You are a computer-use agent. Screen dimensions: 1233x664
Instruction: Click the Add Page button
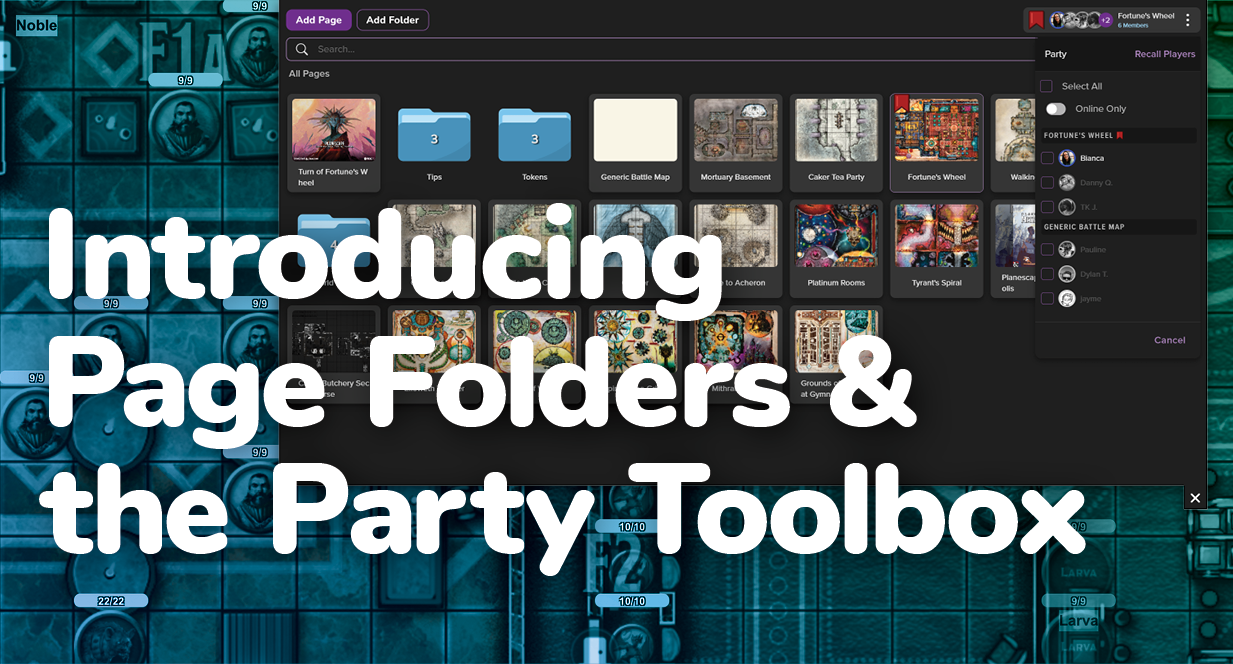tap(318, 19)
